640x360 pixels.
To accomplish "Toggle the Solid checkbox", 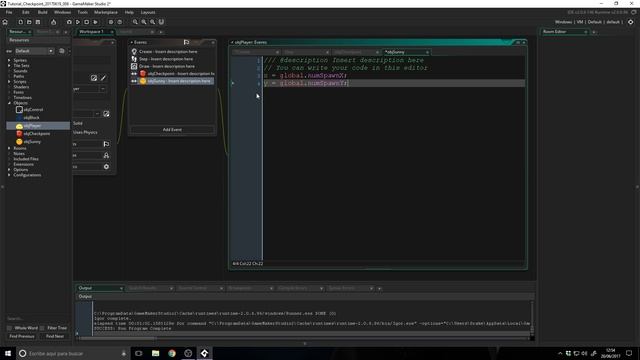I will pyautogui.click(x=78, y=123).
